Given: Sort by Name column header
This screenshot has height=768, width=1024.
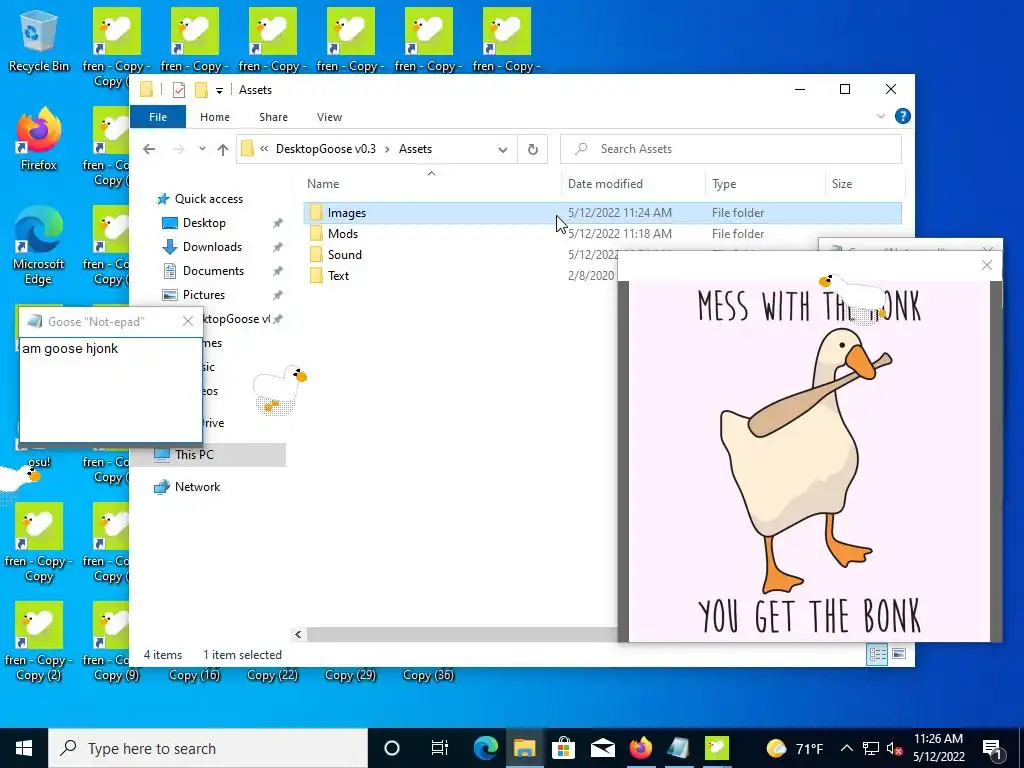Looking at the screenshot, I should (x=431, y=184).
